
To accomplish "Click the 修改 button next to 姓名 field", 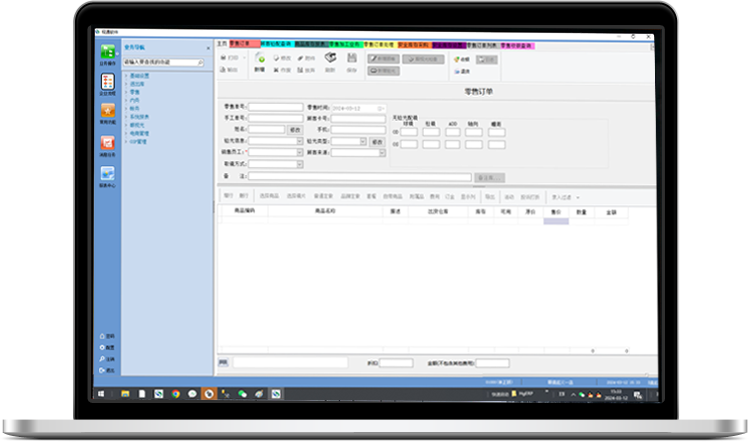I will (294, 130).
